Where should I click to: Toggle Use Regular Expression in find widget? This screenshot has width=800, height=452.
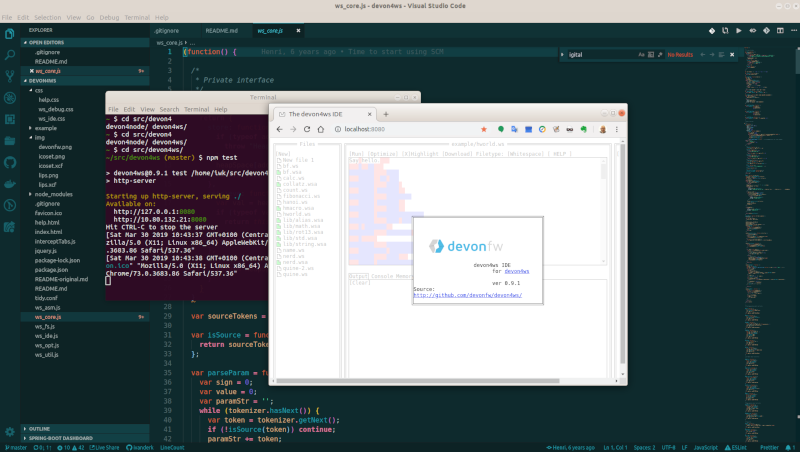[x=660, y=55]
